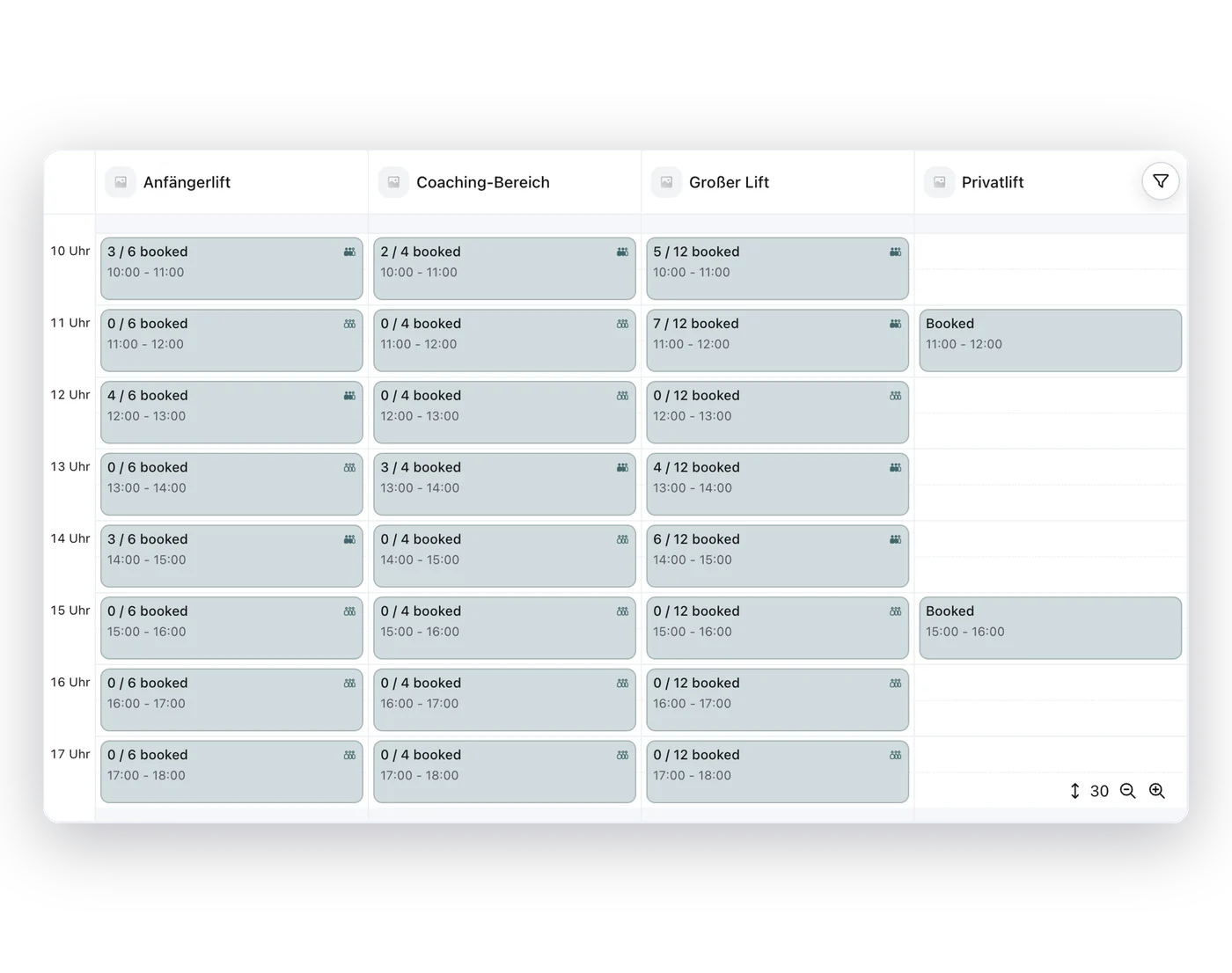Click the row height value 30
The image size is (1232, 973).
[x=1099, y=791]
